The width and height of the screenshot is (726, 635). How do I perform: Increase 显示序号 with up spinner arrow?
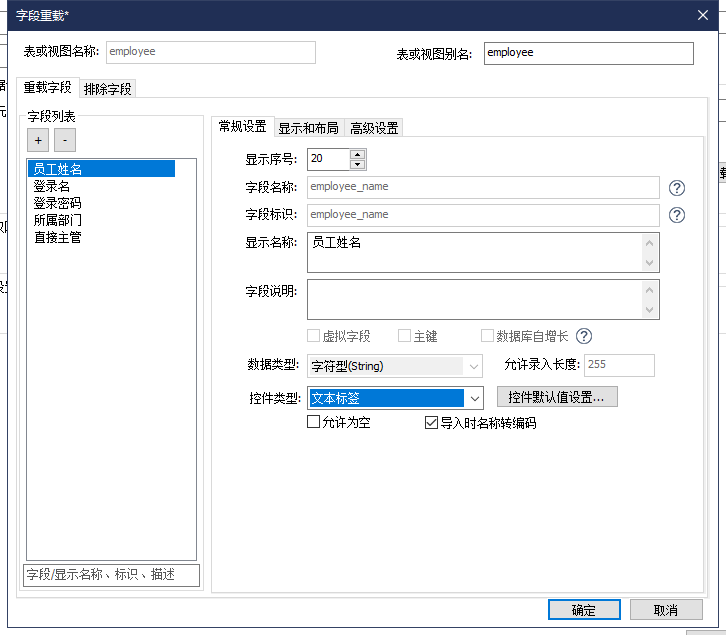coord(358,154)
